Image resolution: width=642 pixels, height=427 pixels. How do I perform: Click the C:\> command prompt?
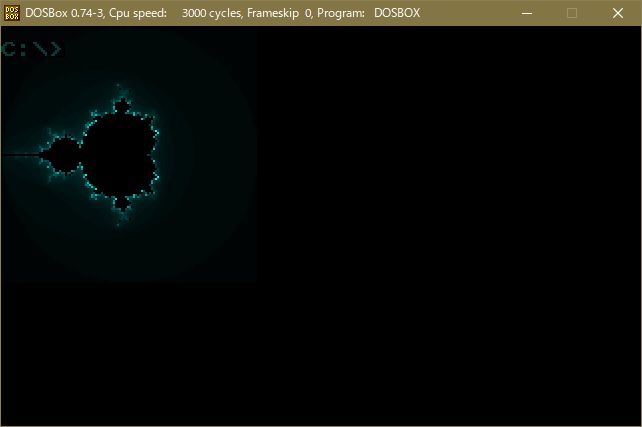point(32,49)
